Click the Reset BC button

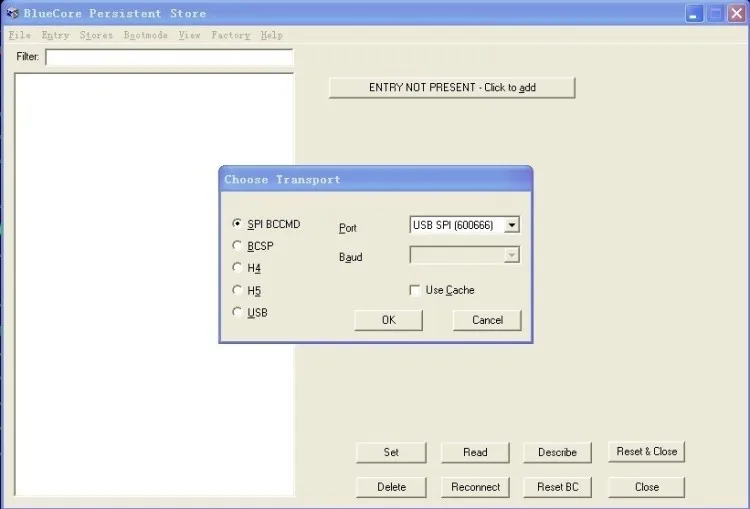[x=557, y=487]
